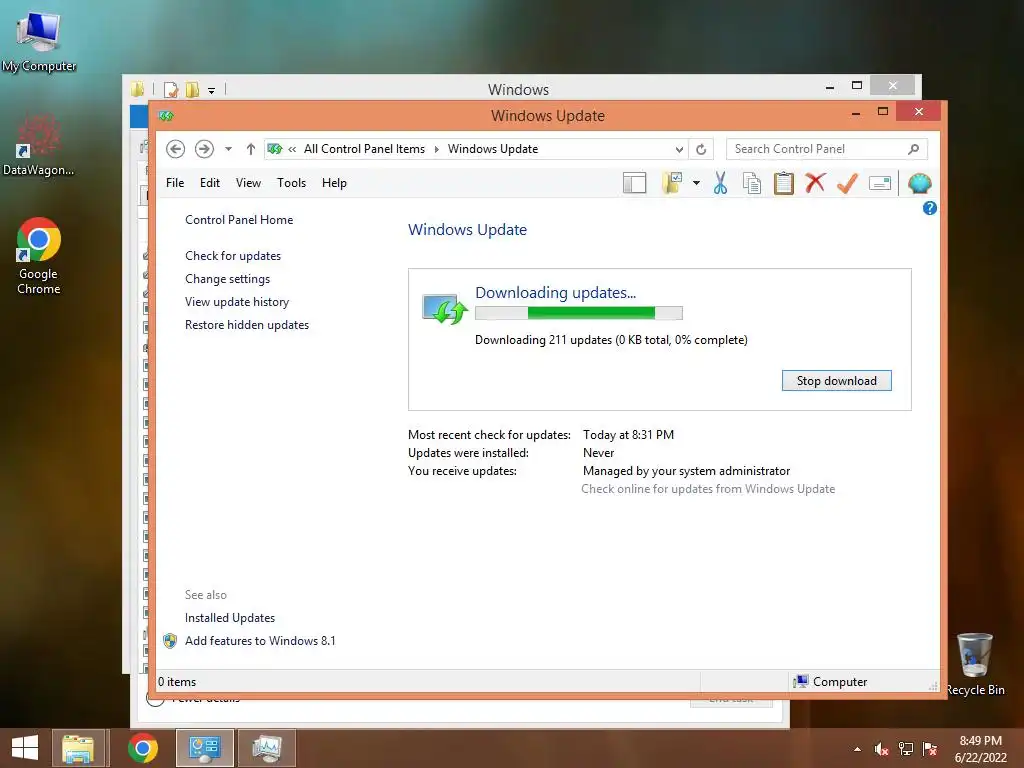This screenshot has width=1024, height=768.
Task: Click the Up one level arrow
Action: click(x=250, y=149)
